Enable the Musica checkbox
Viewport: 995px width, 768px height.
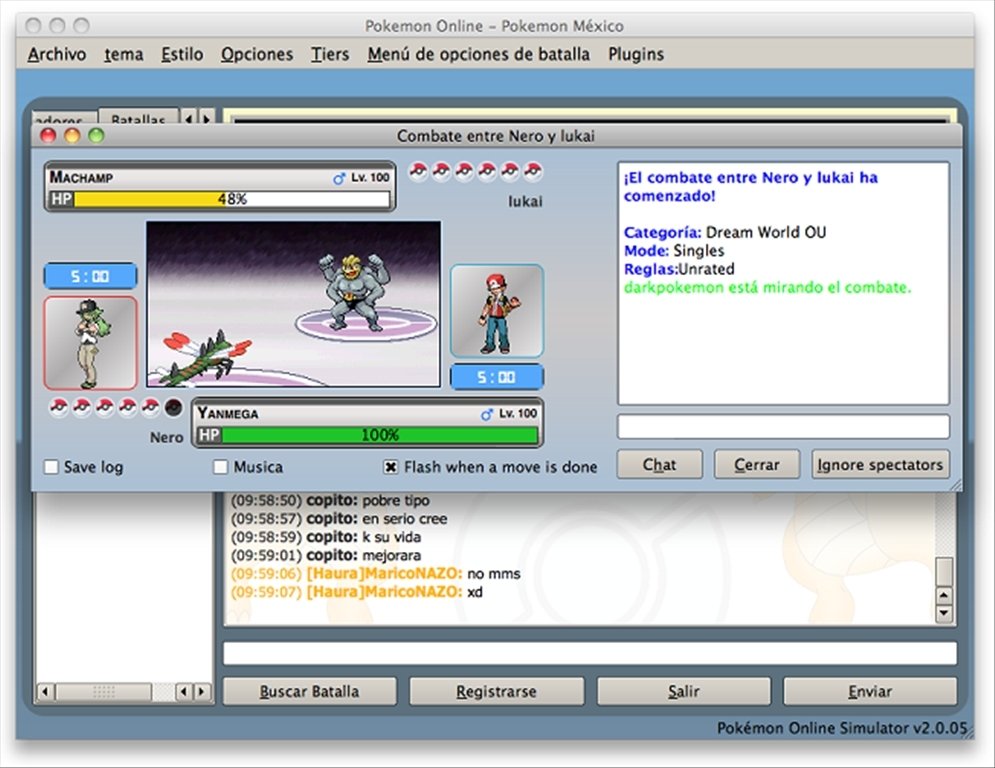point(220,467)
